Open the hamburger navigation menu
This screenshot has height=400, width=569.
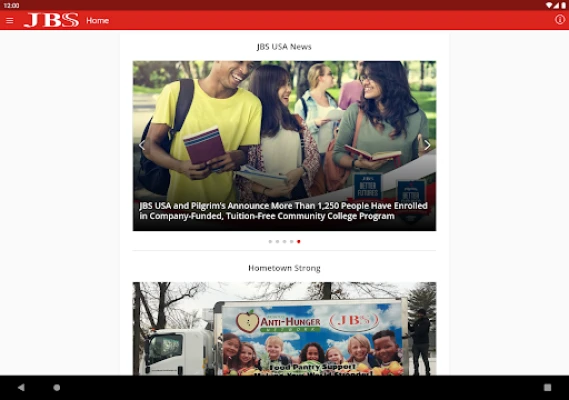10,21
